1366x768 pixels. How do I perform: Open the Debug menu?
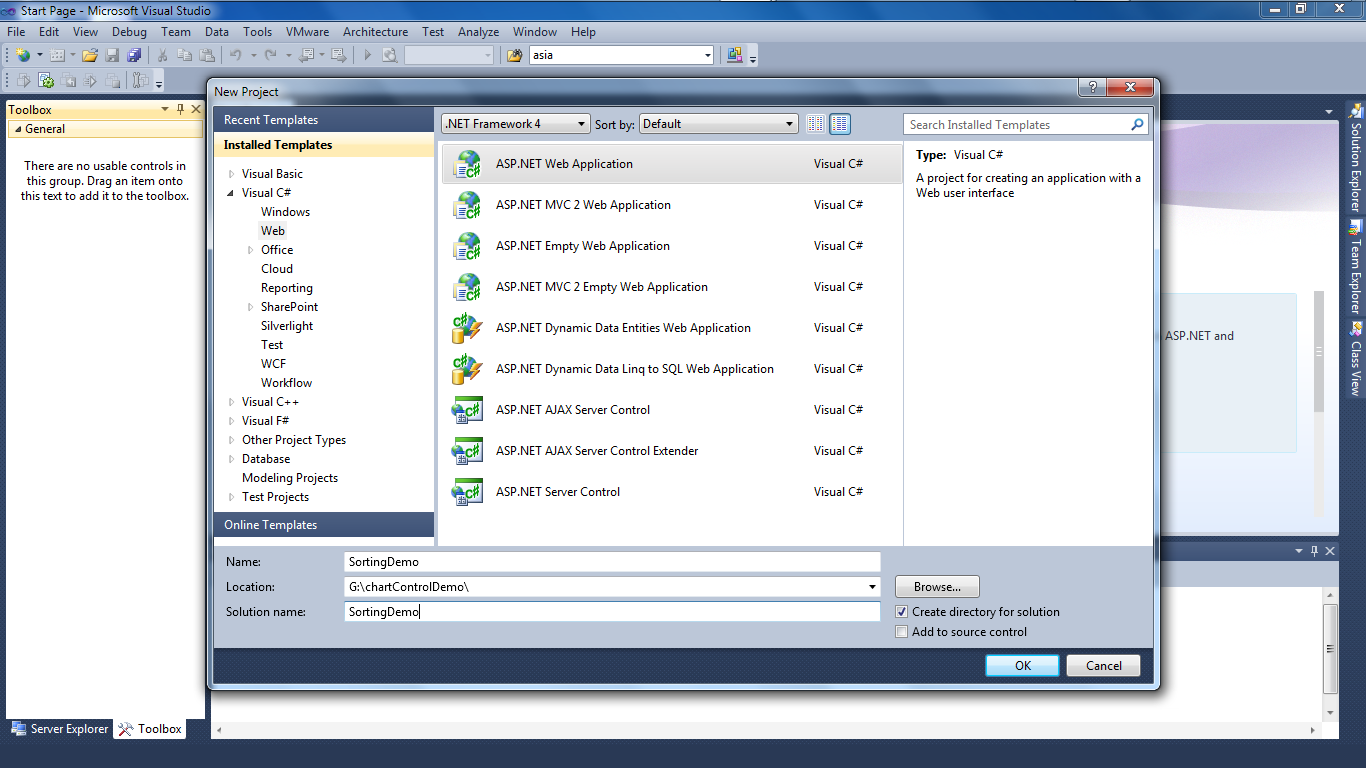pyautogui.click(x=129, y=32)
